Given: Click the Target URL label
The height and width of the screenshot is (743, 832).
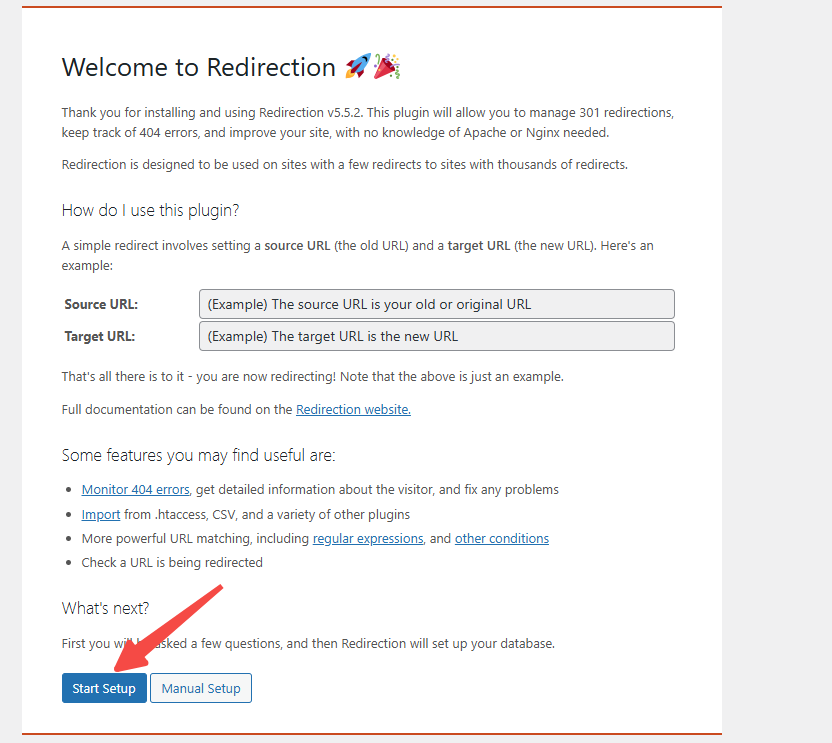Looking at the screenshot, I should (x=100, y=336).
